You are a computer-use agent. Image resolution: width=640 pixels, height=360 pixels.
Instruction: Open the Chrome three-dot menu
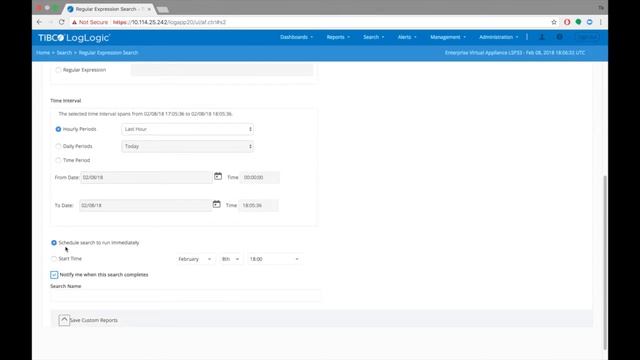601,22
